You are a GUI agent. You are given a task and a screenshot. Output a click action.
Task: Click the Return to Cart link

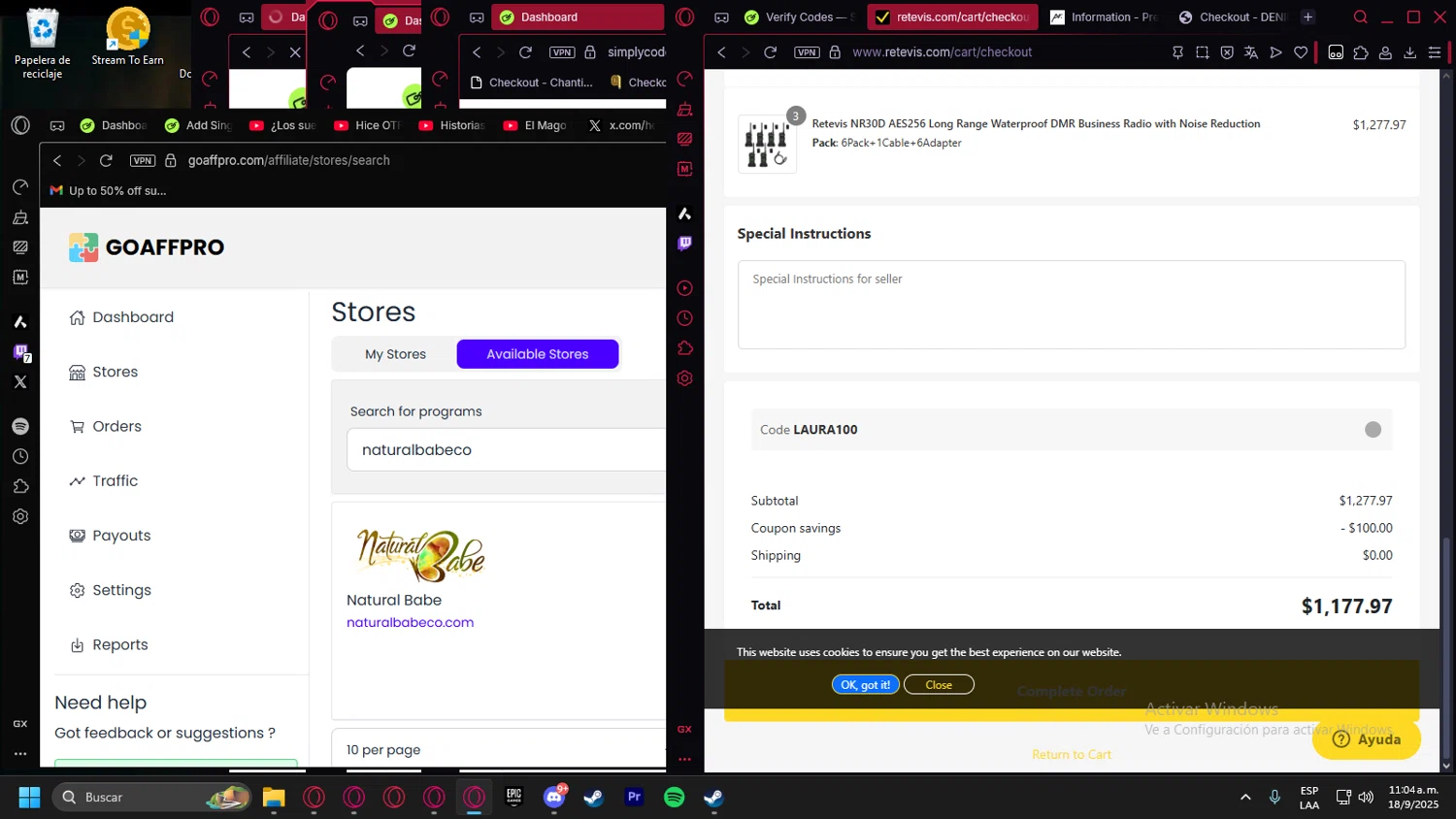point(1071,754)
